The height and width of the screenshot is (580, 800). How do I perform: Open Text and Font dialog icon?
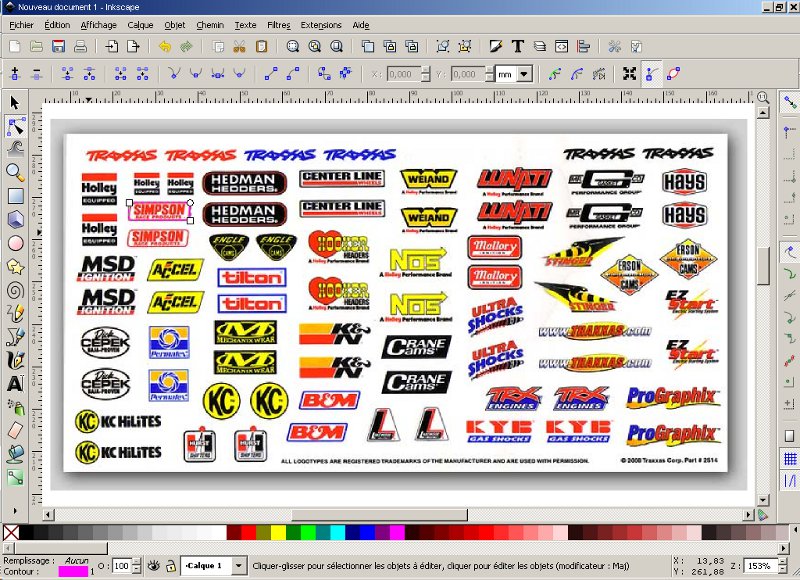pyautogui.click(x=518, y=47)
